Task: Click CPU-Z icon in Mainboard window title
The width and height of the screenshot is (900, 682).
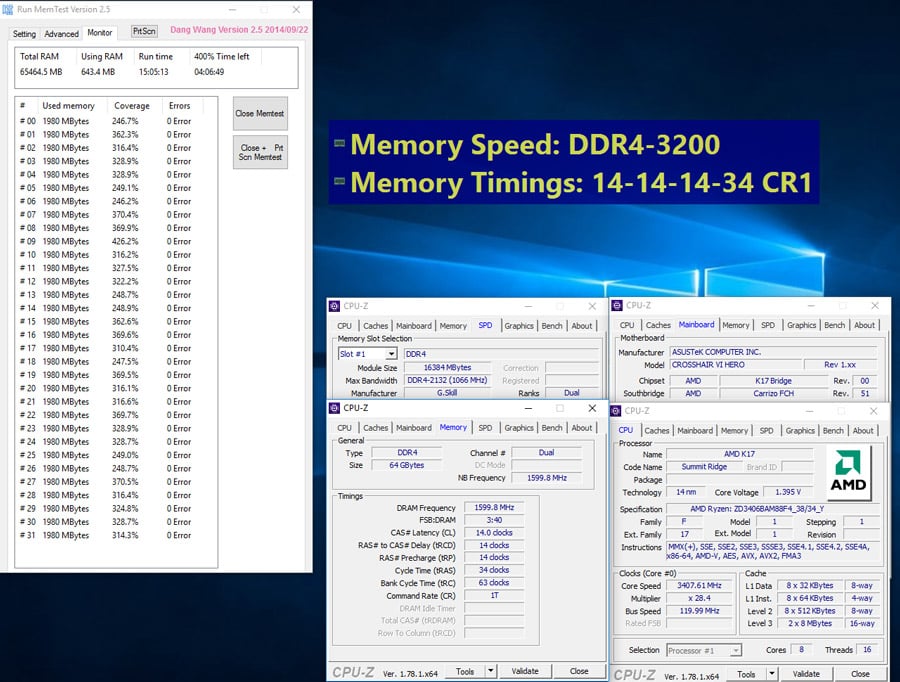Action: [617, 305]
